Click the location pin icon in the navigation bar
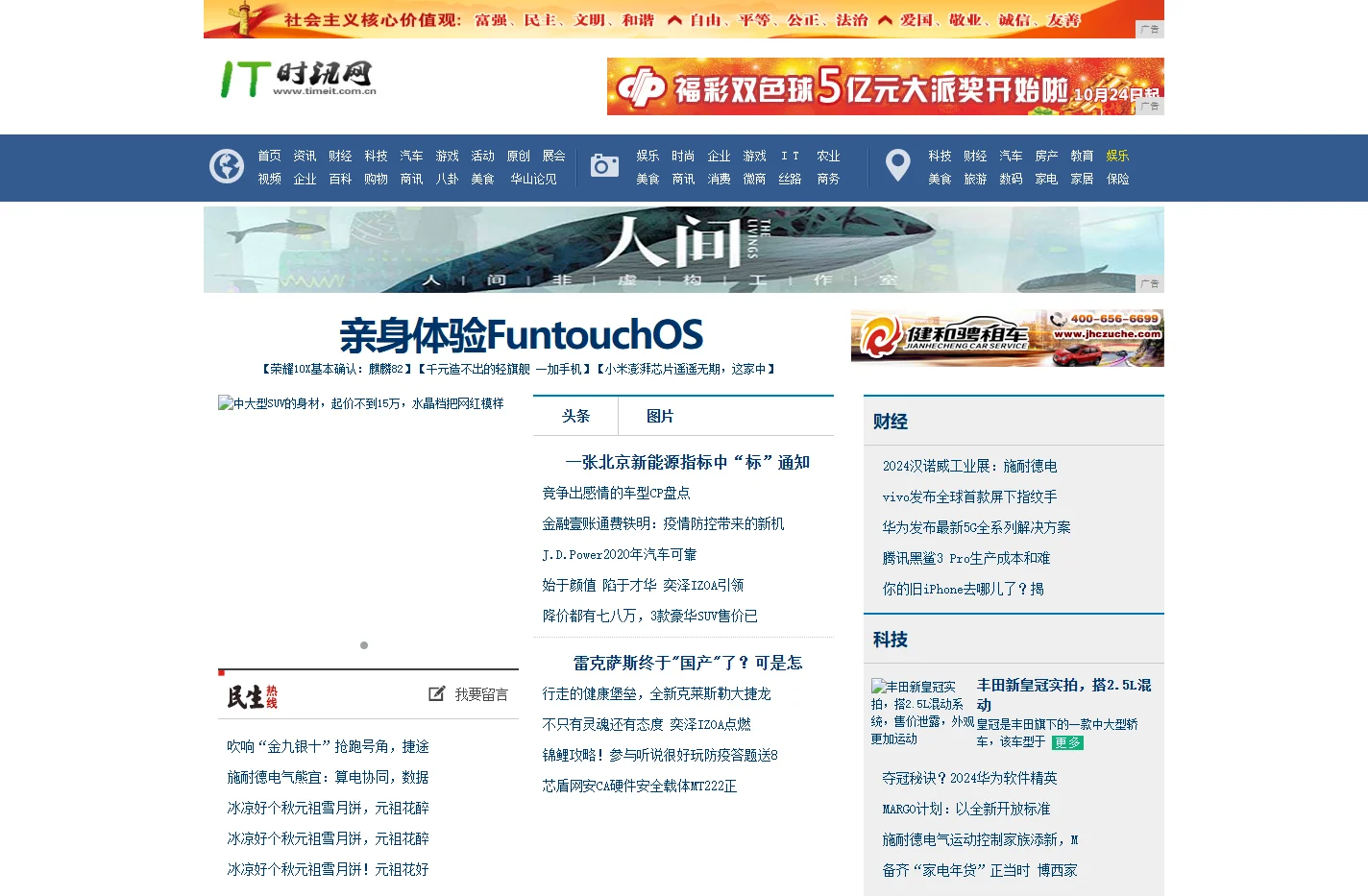 (x=898, y=165)
